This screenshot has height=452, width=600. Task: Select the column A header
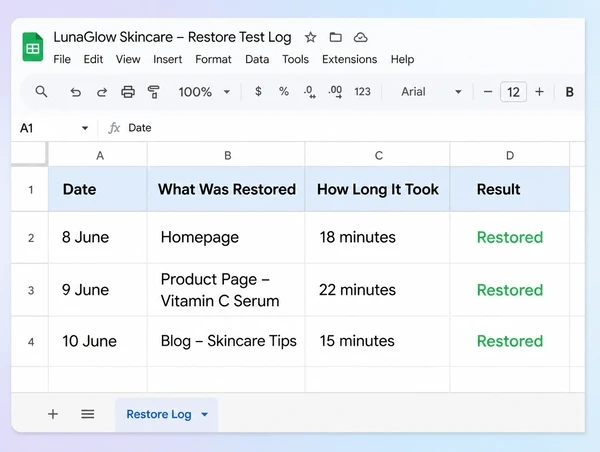pyautogui.click(x=98, y=155)
